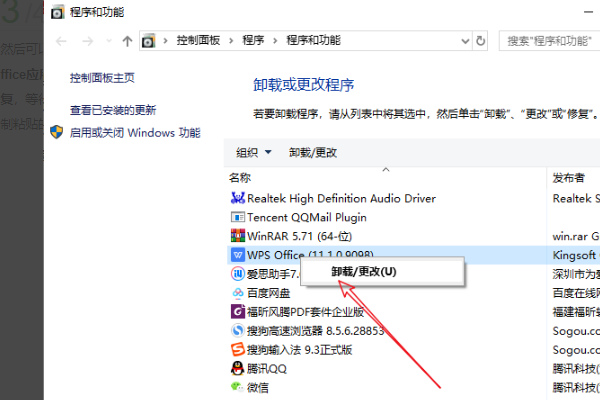The width and height of the screenshot is (600, 400).
Task: Select the Realtek audio driver icon
Action: (x=238, y=198)
